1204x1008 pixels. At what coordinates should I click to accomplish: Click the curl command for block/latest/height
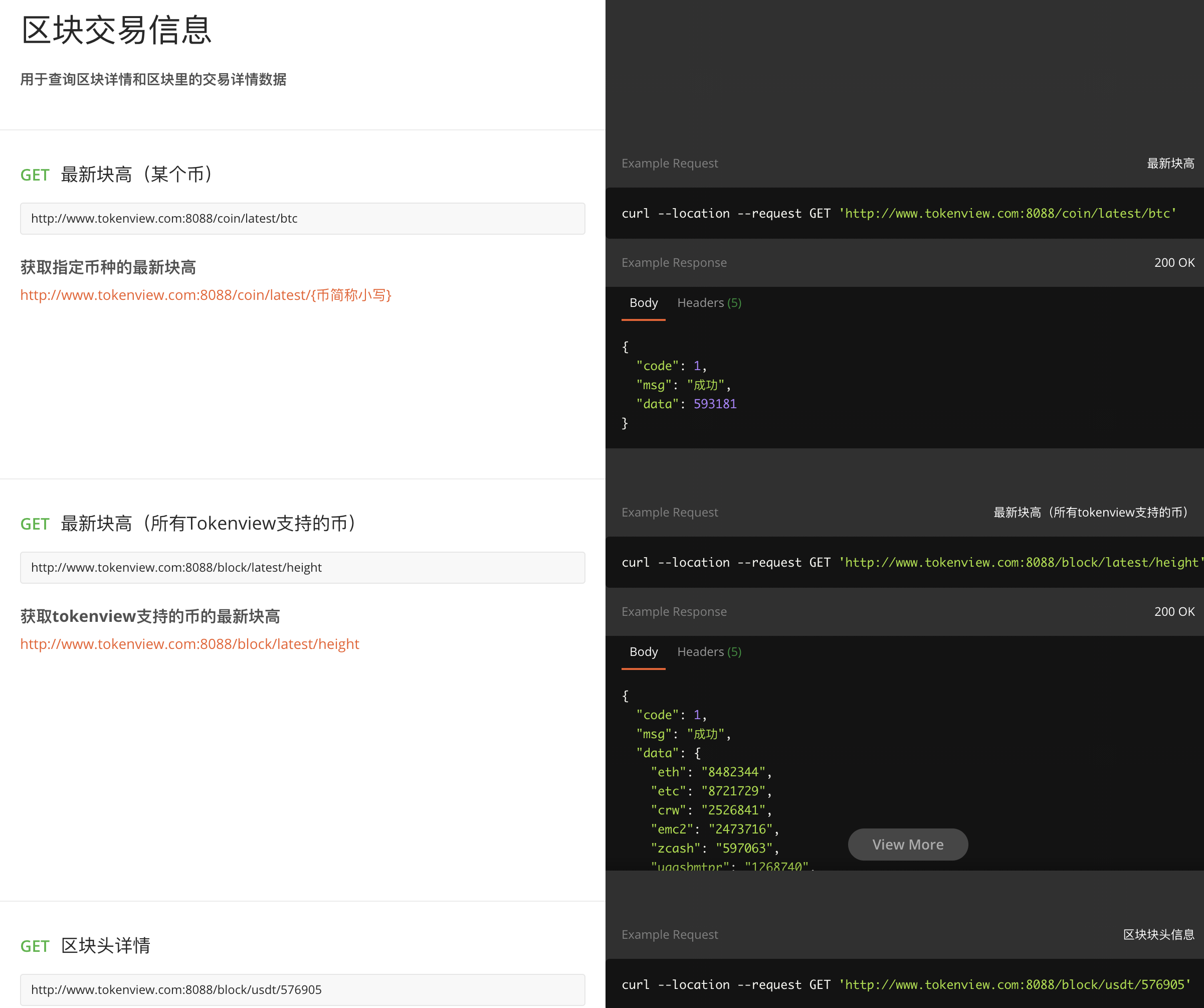pyautogui.click(x=912, y=562)
